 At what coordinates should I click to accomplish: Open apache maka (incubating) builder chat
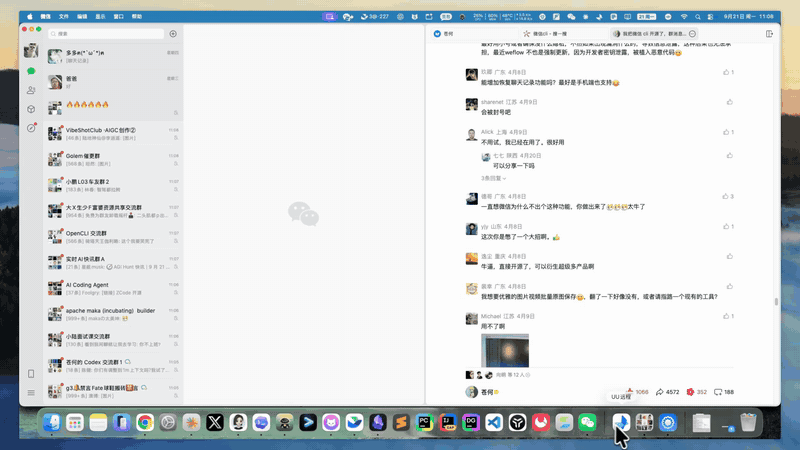pyautogui.click(x=113, y=314)
